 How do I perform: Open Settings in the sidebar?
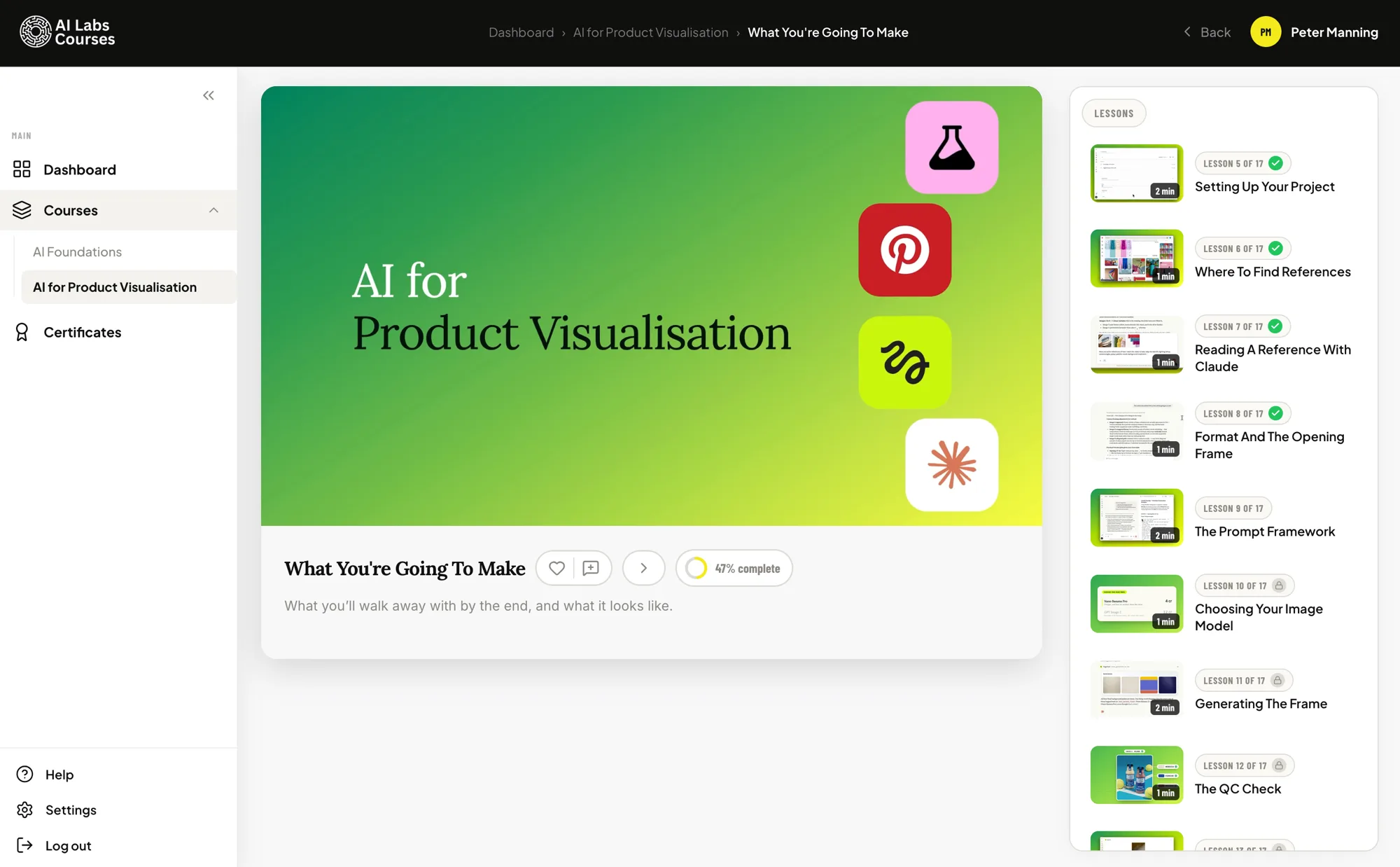71,810
